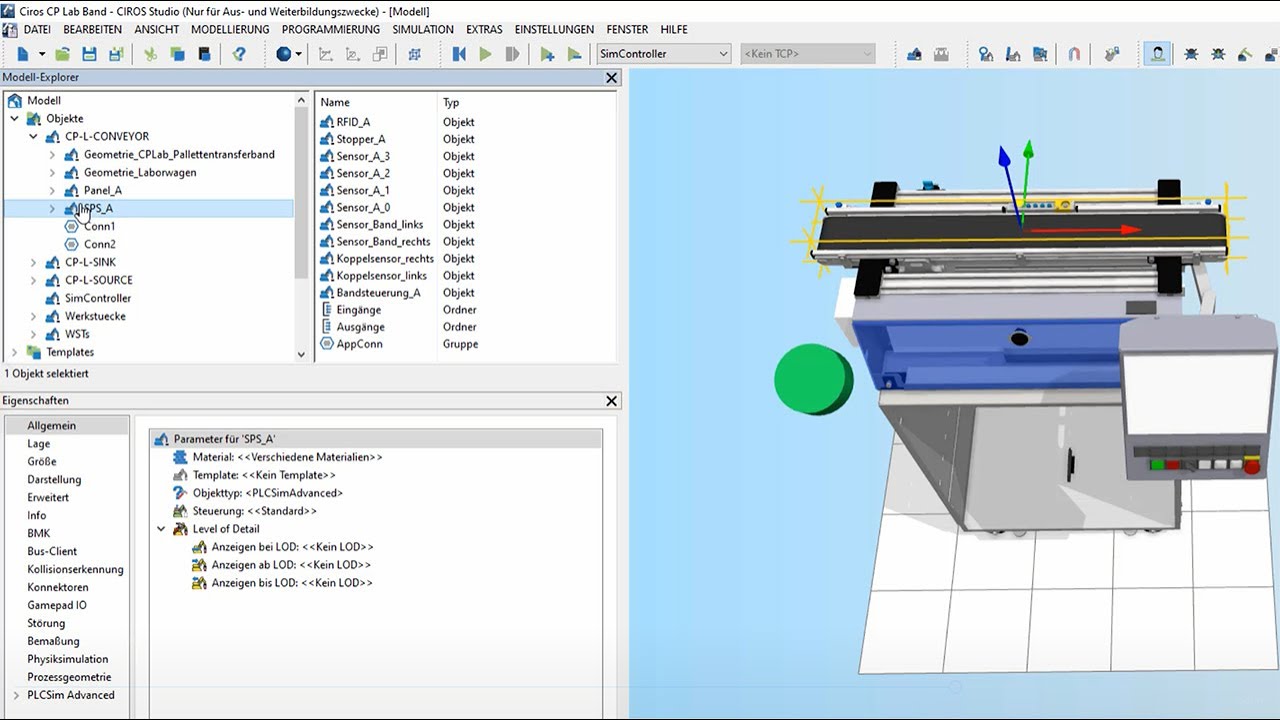Start simulation with the green play button
This screenshot has width=1280, height=720.
[x=486, y=54]
